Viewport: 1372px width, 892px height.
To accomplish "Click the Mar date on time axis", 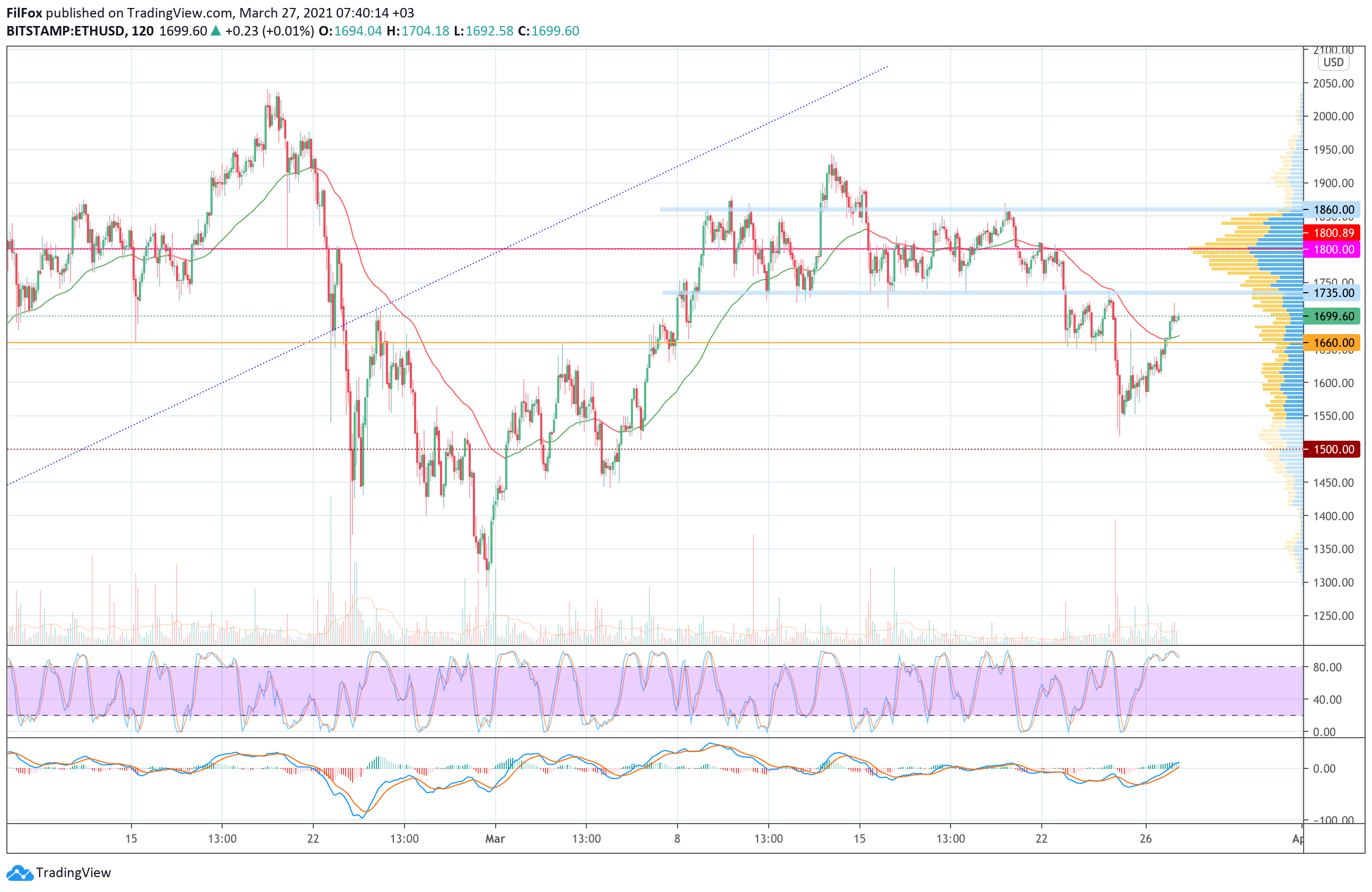I will pyautogui.click(x=495, y=838).
